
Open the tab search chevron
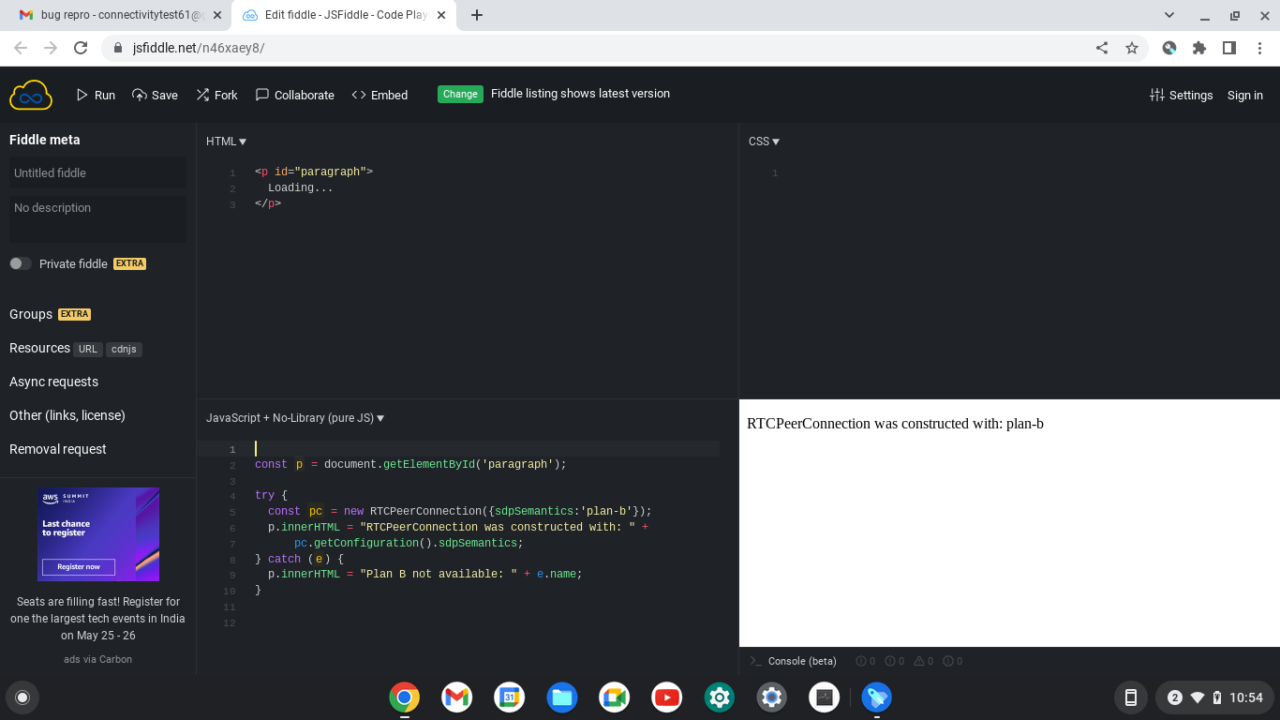[1169, 15]
